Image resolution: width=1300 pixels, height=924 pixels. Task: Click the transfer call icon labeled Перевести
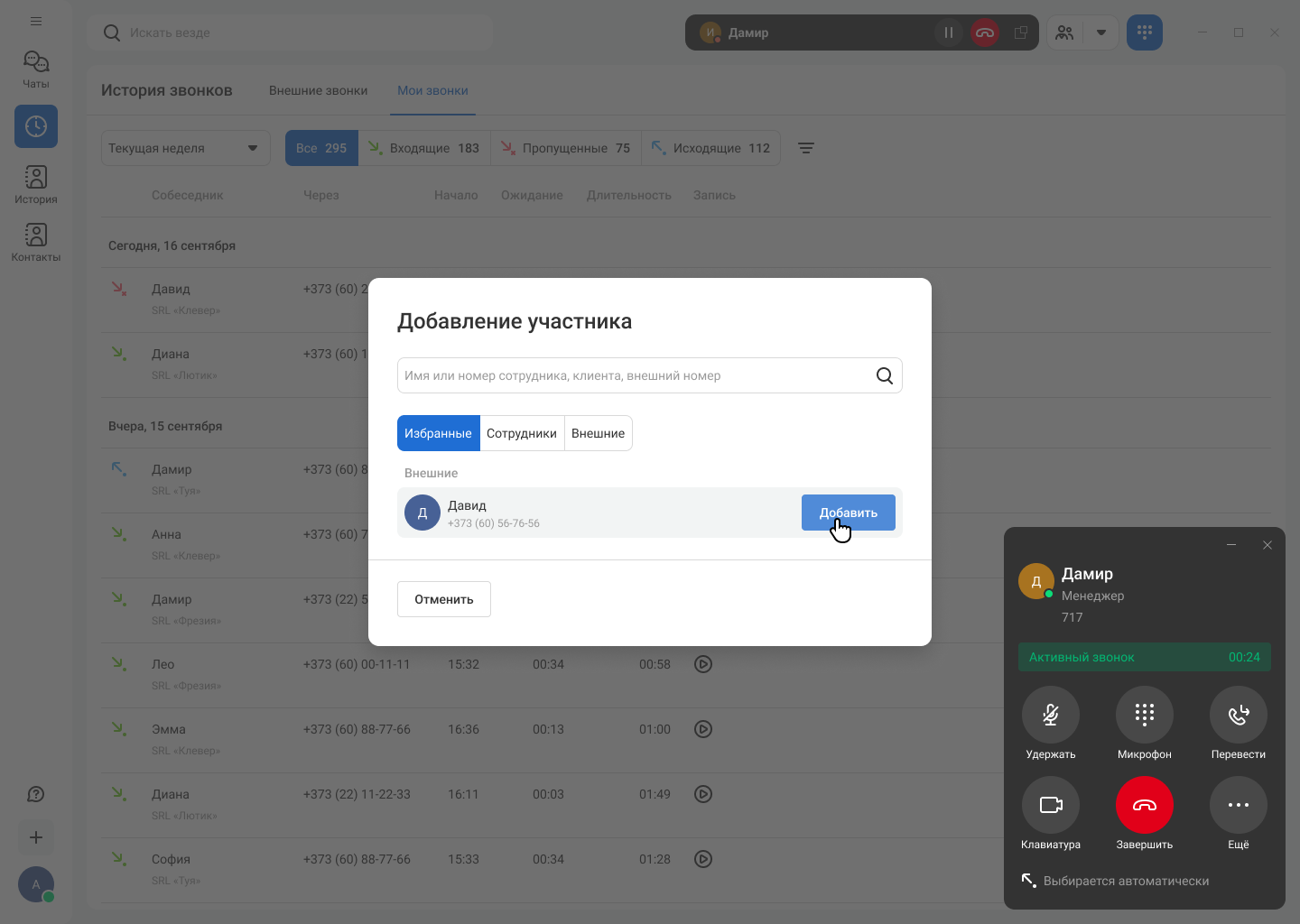[x=1238, y=715]
